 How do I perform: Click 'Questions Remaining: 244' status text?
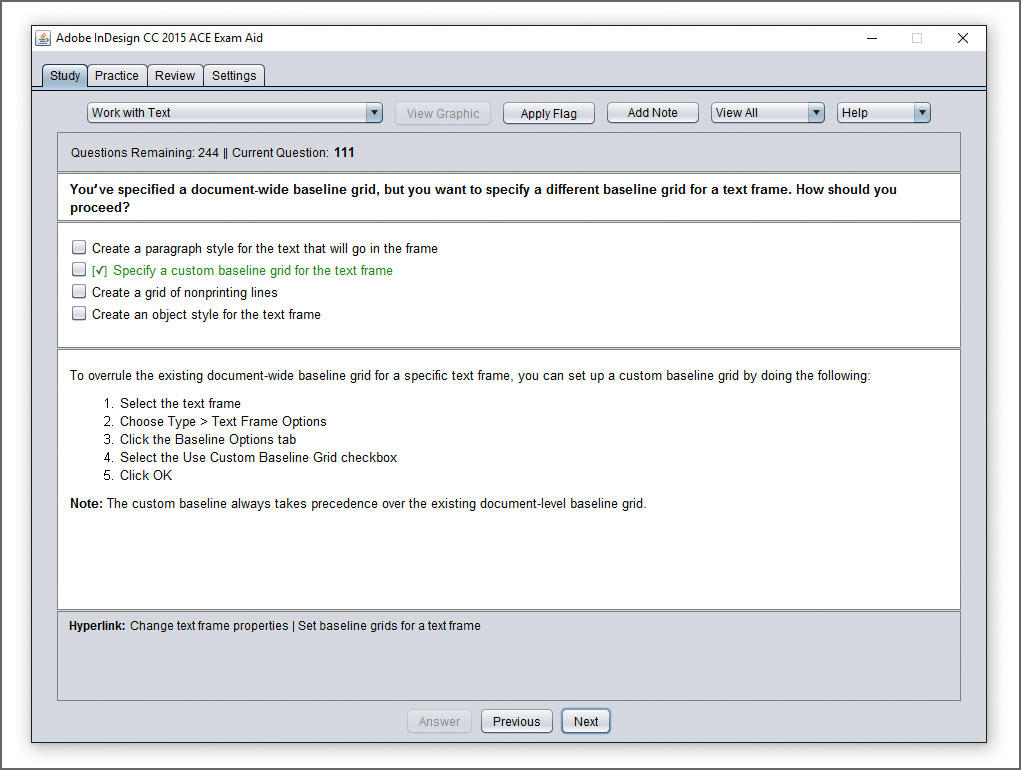[145, 152]
